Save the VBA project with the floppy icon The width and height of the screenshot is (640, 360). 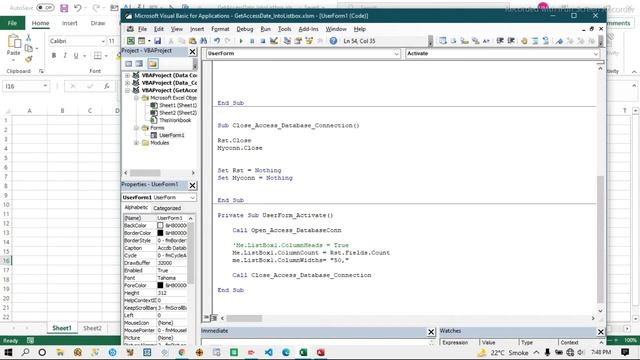point(158,41)
